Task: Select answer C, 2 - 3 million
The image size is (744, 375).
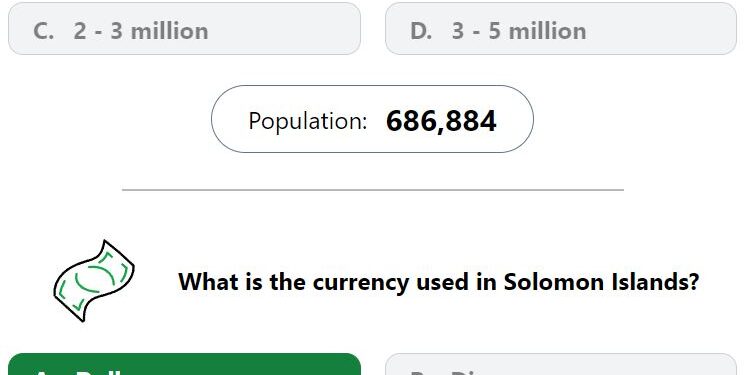Action: (185, 28)
